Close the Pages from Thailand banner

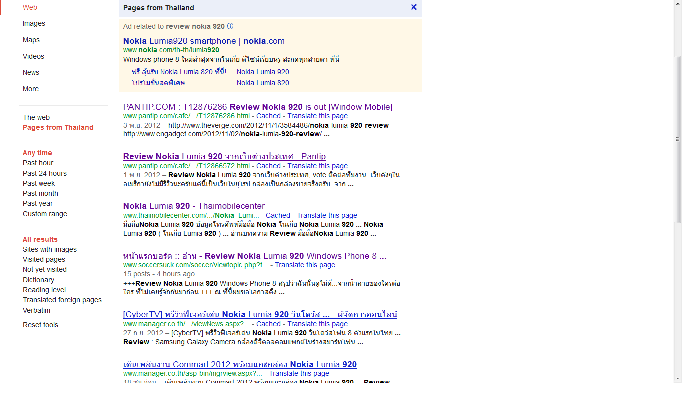coord(413,7)
